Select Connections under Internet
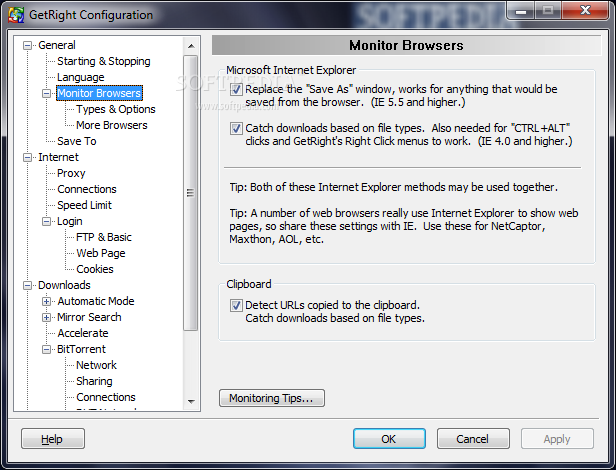The image size is (616, 470). (x=87, y=189)
